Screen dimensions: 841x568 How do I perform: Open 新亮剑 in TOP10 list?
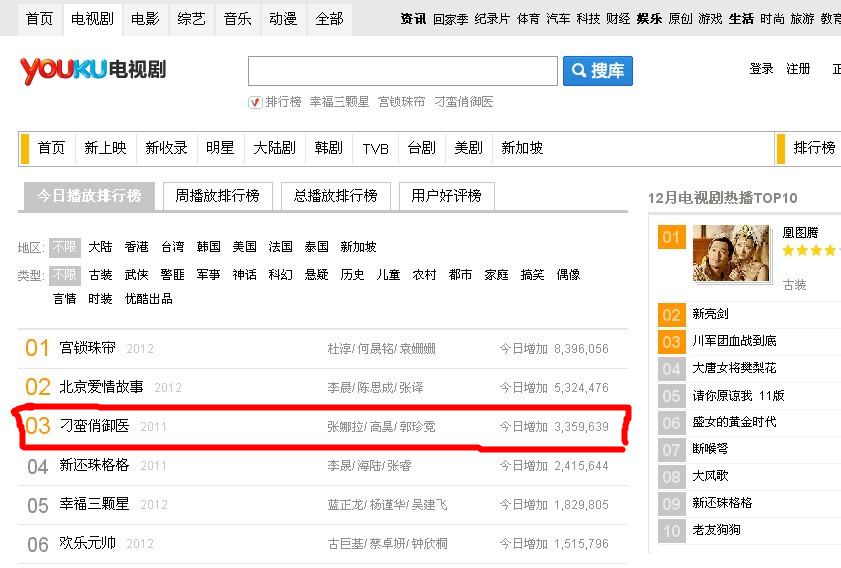pyautogui.click(x=710, y=314)
